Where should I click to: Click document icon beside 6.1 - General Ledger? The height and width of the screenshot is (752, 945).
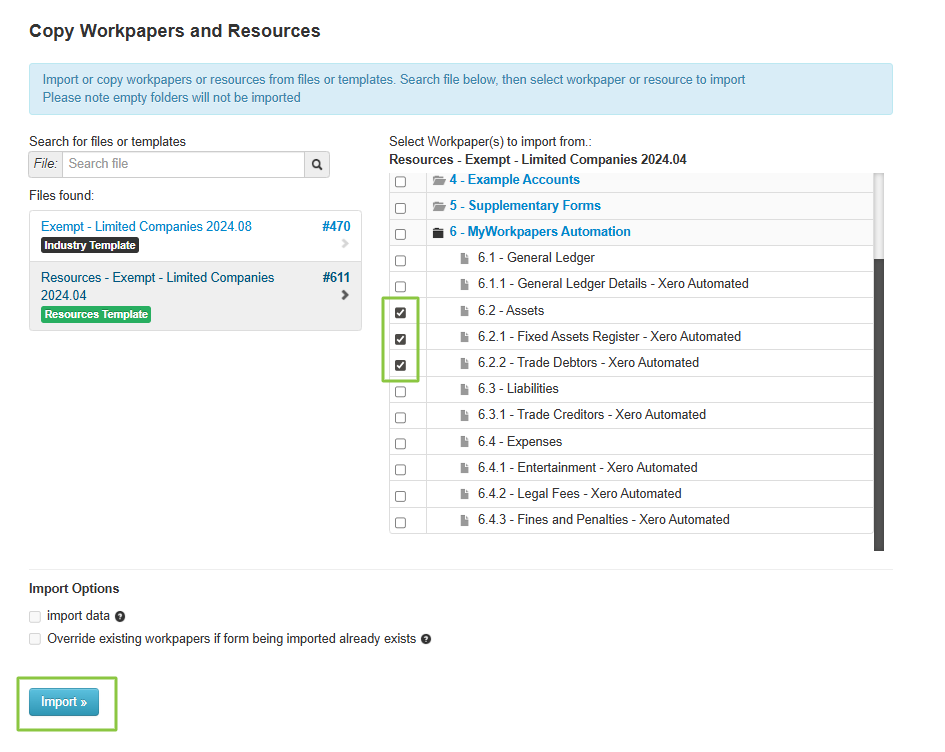[464, 258]
